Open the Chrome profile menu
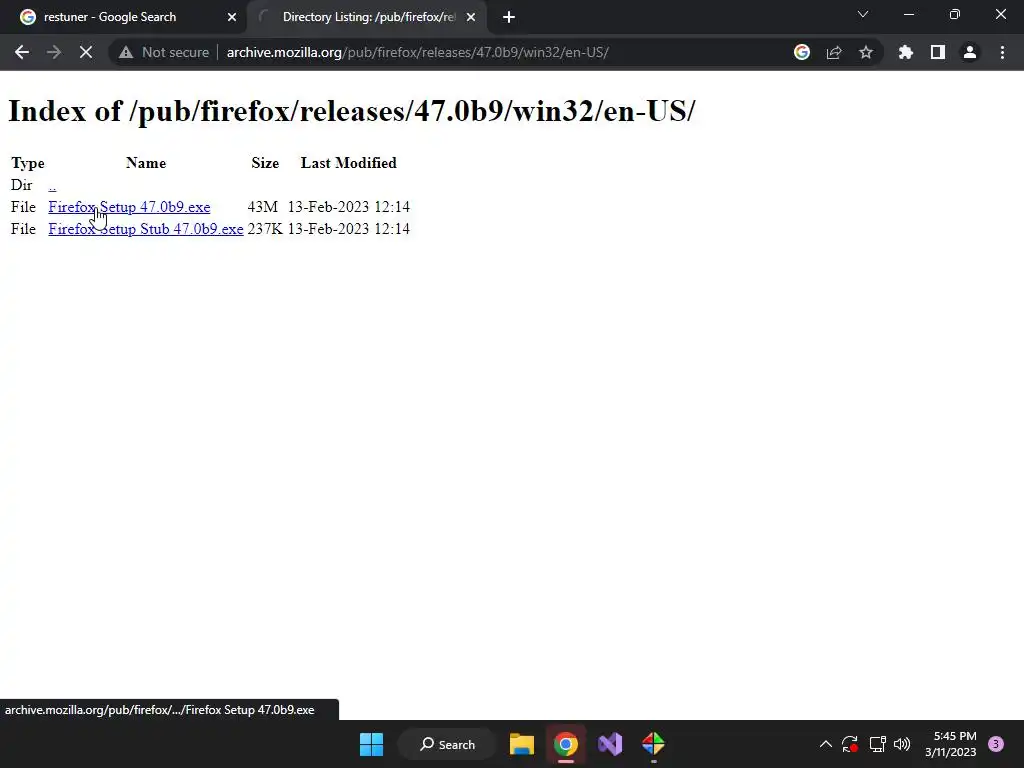Screen dimensions: 1024x768 tap(970, 52)
